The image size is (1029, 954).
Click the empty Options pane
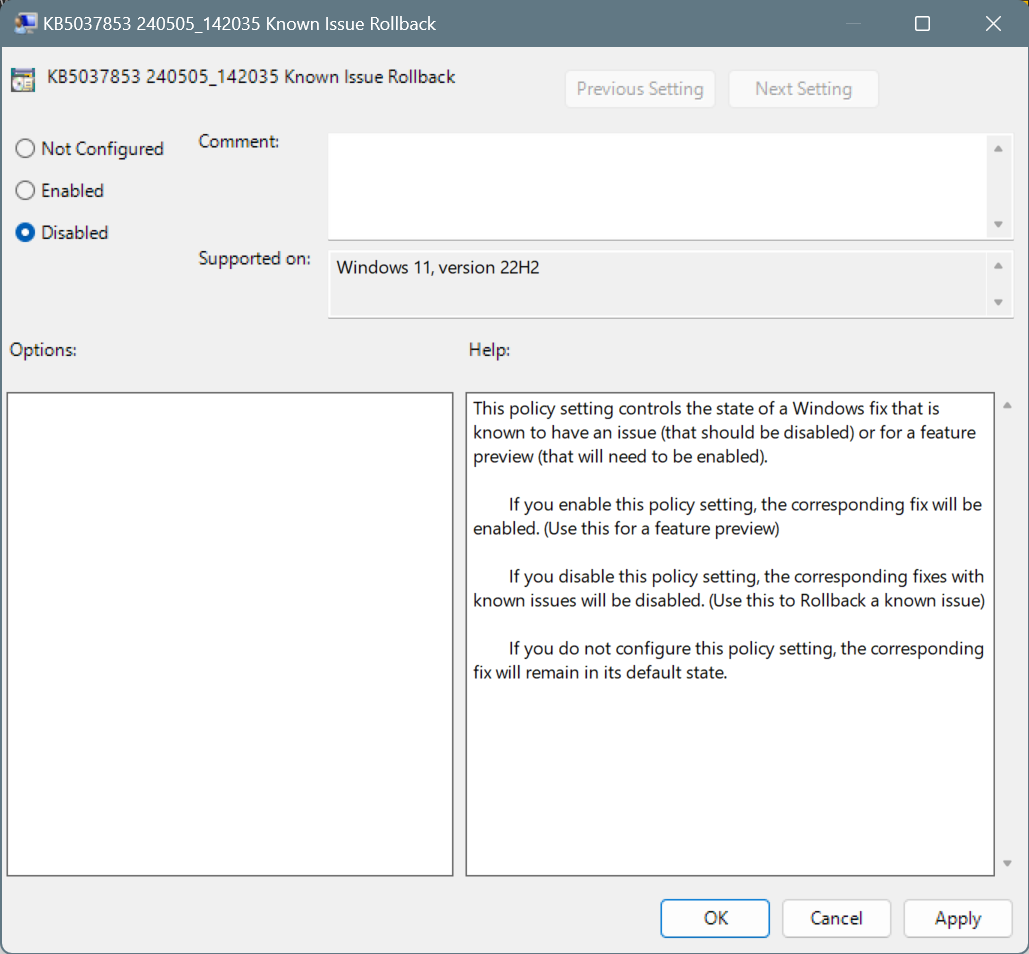(x=230, y=634)
